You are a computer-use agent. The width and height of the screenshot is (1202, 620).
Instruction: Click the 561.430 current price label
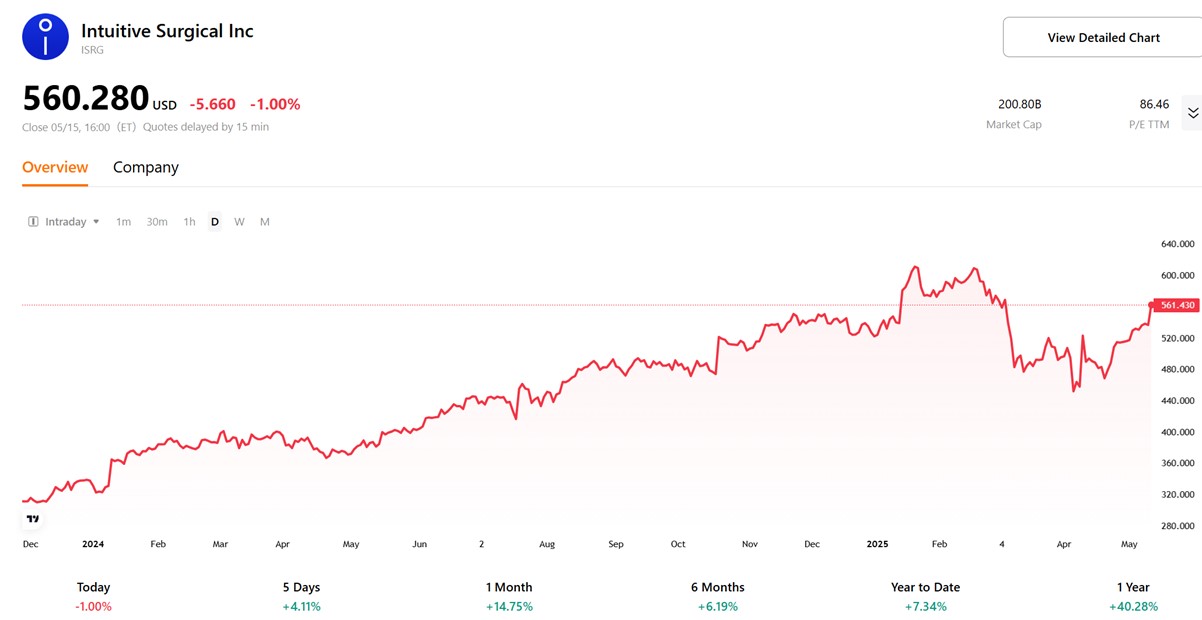pyautogui.click(x=1175, y=305)
